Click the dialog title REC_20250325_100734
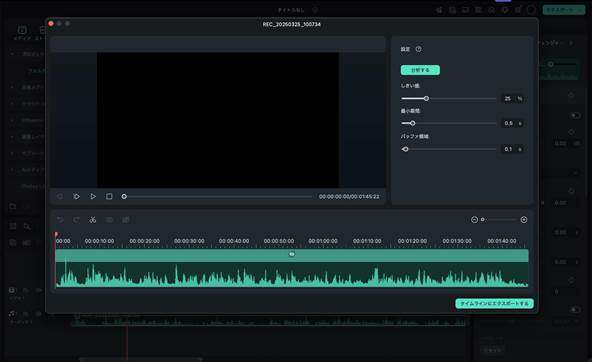Viewport: 592px width, 362px height. (x=291, y=24)
